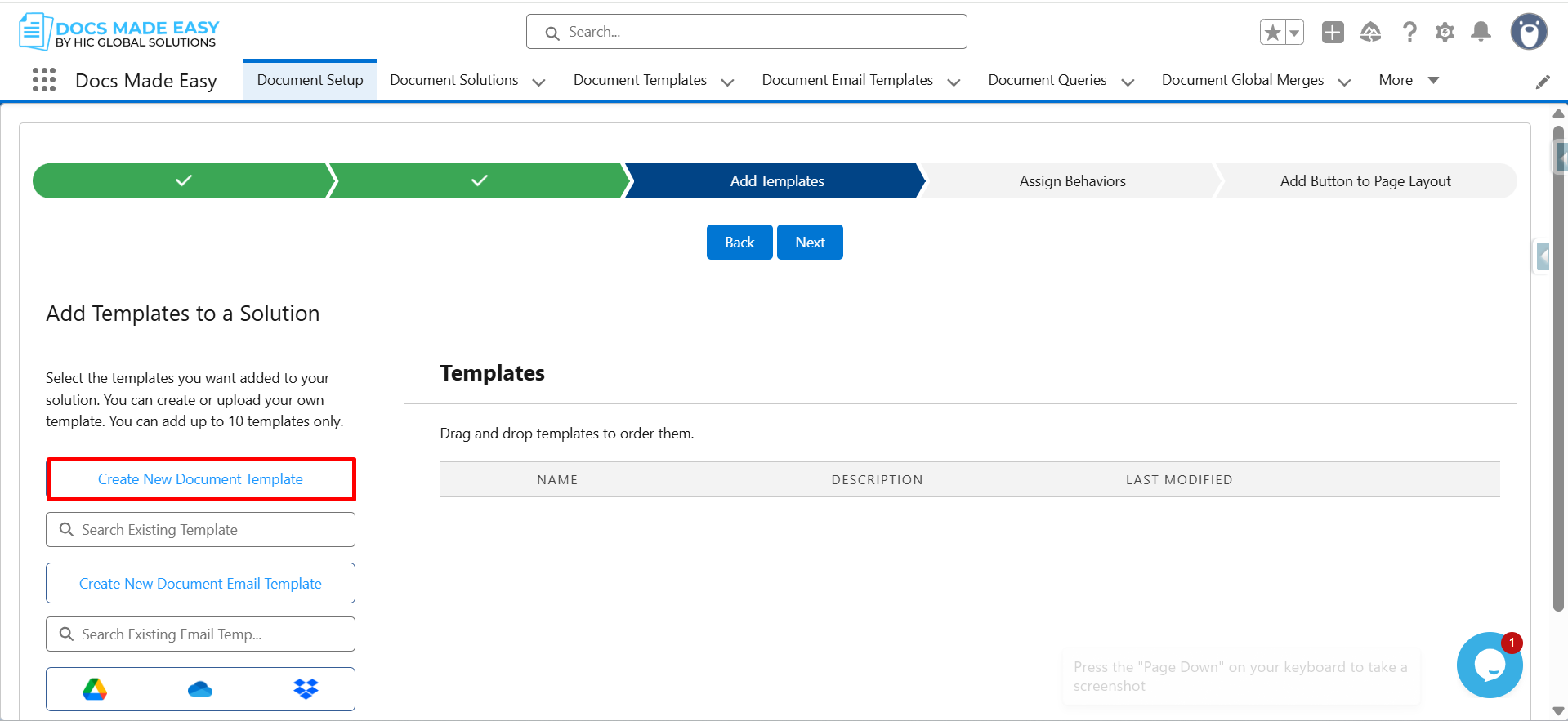Screen dimensions: 1568x721
Task: Open user profile avatar menu
Action: coord(1528,33)
